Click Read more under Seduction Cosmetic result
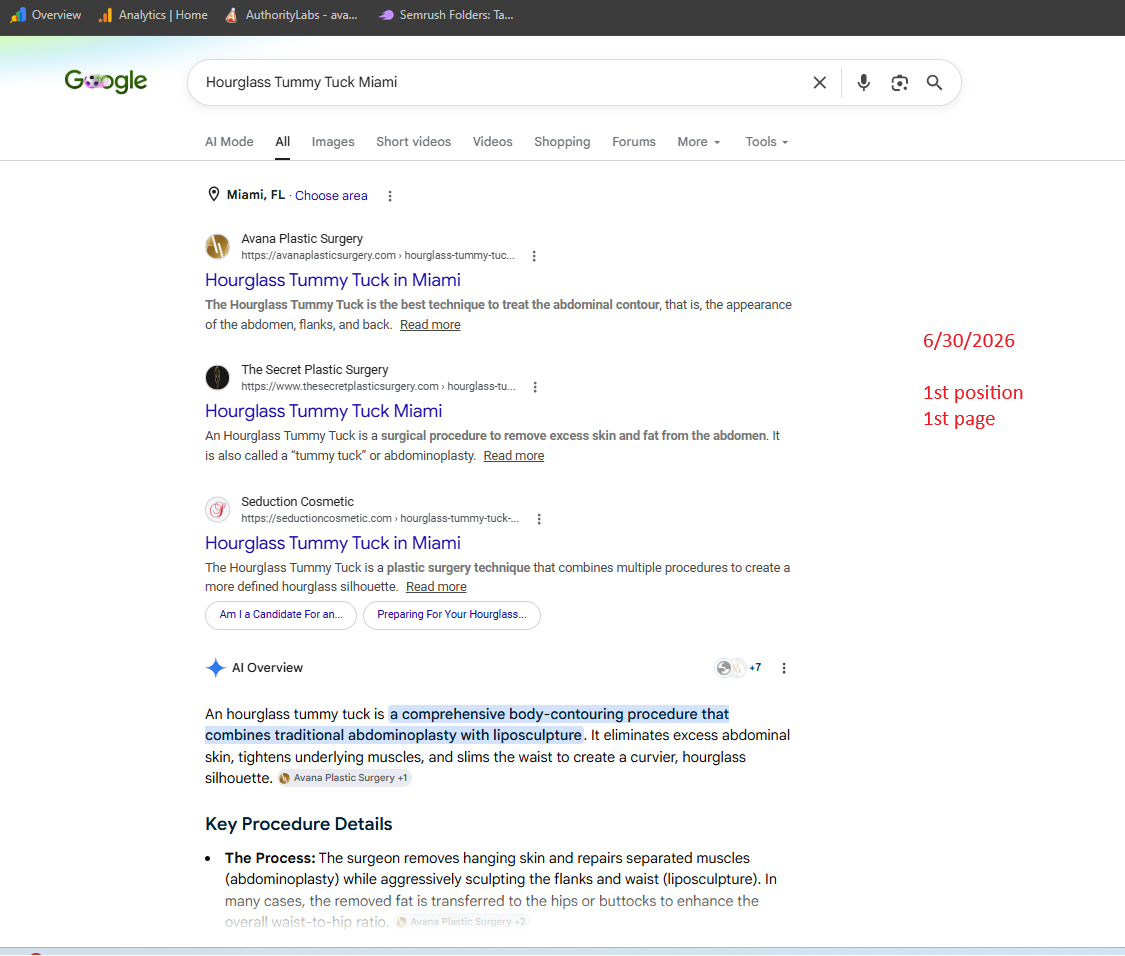This screenshot has height=956, width=1125. (436, 587)
